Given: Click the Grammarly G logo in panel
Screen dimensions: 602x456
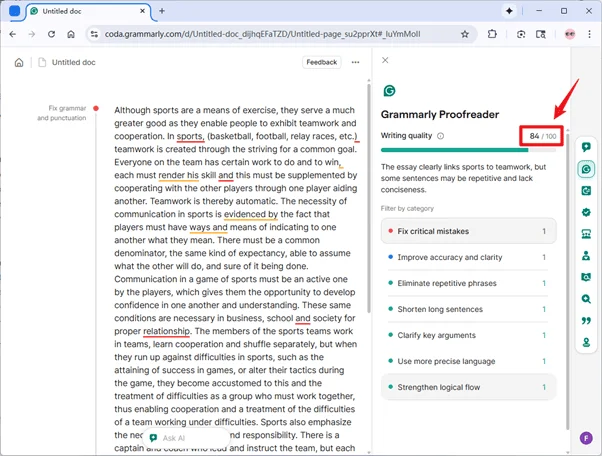Looking at the screenshot, I should point(389,91).
